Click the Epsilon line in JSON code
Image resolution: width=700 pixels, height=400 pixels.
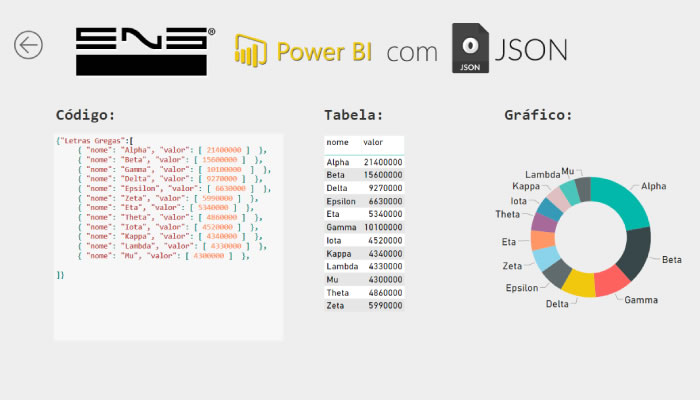[174, 188]
